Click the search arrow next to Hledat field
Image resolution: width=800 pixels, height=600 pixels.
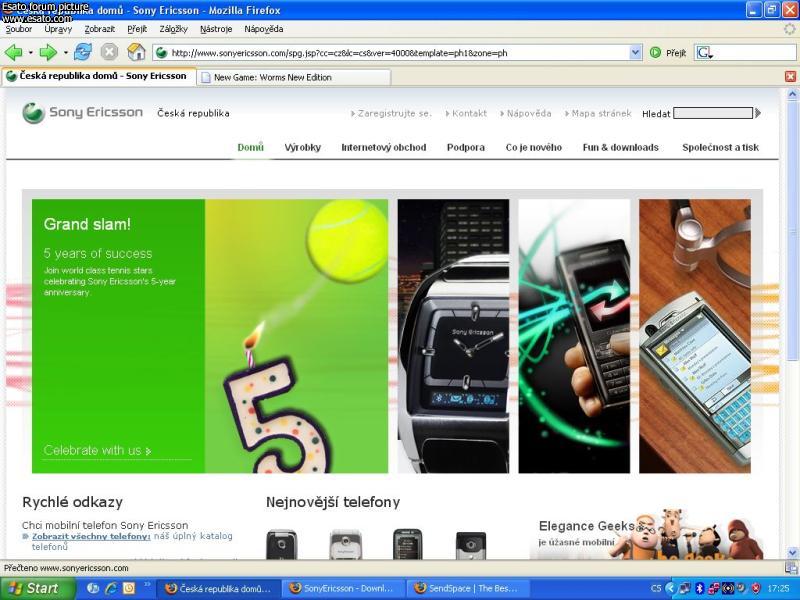(758, 113)
